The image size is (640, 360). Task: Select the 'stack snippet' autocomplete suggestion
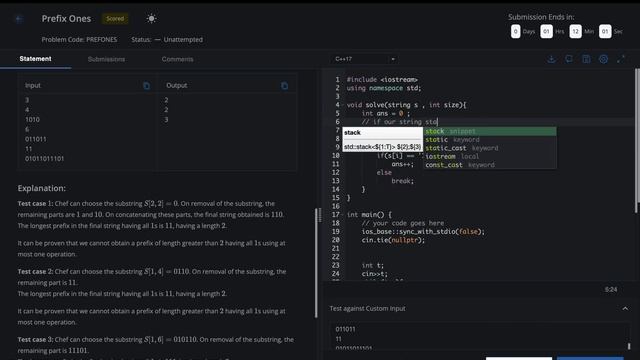tap(490, 131)
